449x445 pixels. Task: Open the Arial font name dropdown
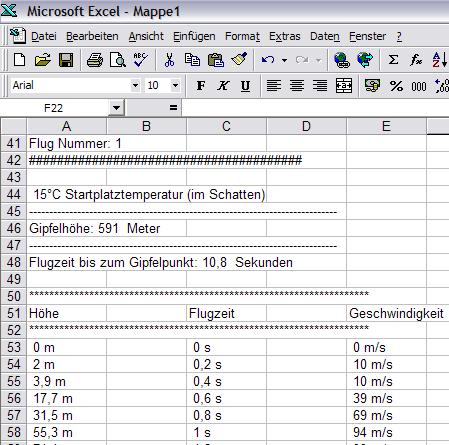point(135,86)
